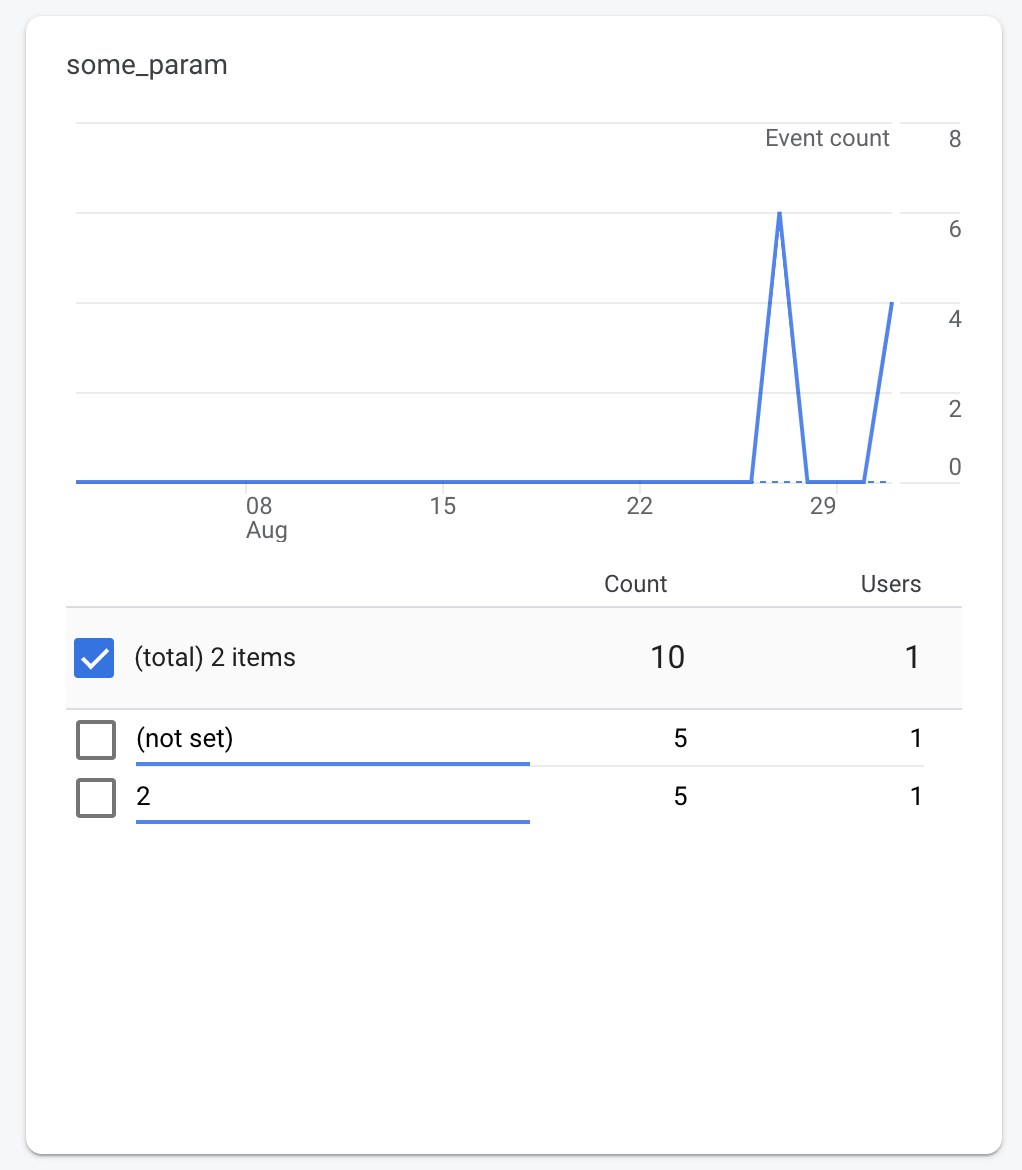Image resolution: width=1022 pixels, height=1170 pixels.
Task: Uncheck the (total) 2 items checkbox
Action: pos(93,658)
